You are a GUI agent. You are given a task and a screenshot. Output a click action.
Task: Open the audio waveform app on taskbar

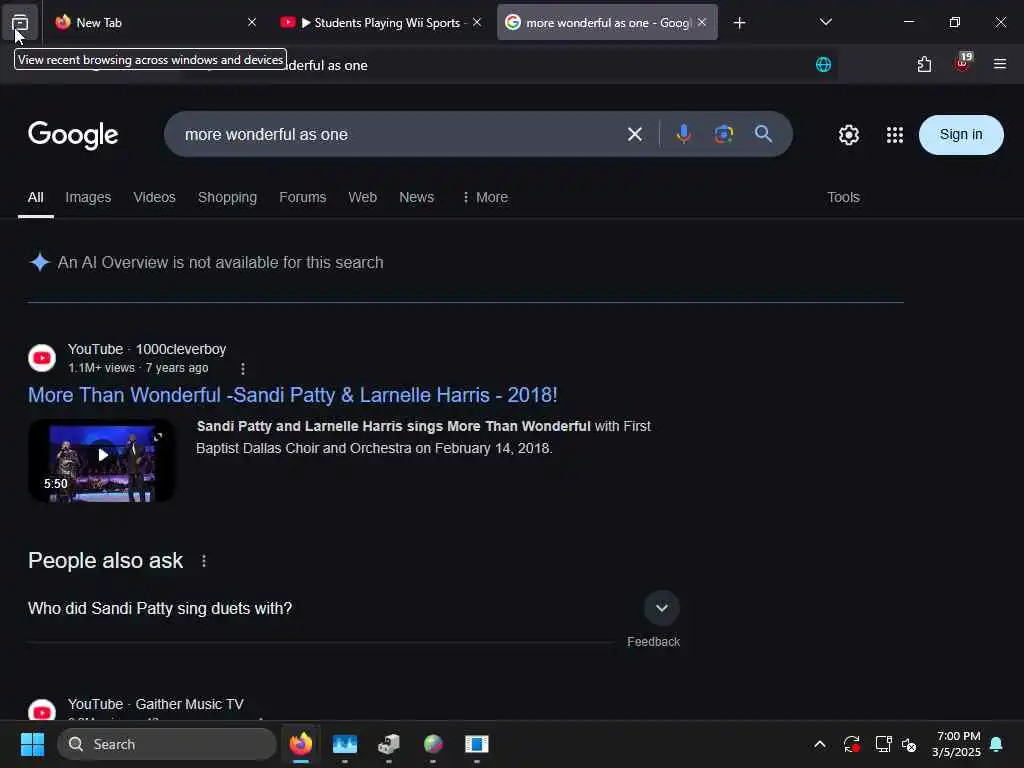pos(345,744)
